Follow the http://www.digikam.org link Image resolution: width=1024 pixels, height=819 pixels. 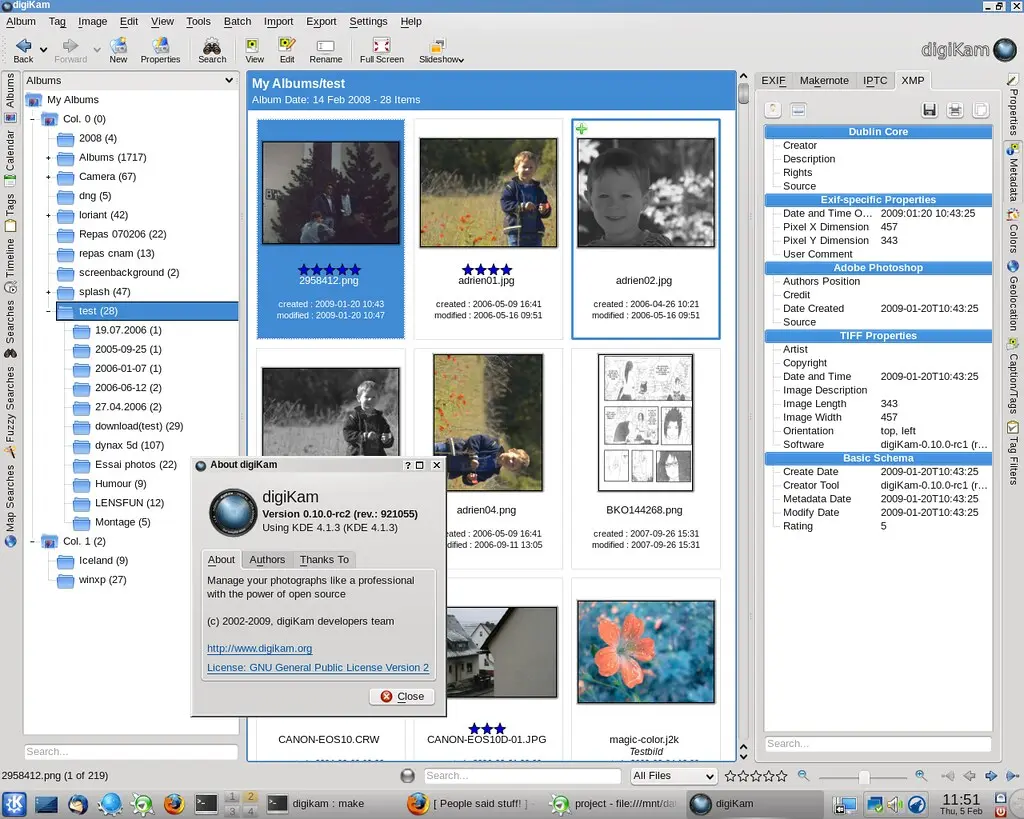(x=258, y=647)
